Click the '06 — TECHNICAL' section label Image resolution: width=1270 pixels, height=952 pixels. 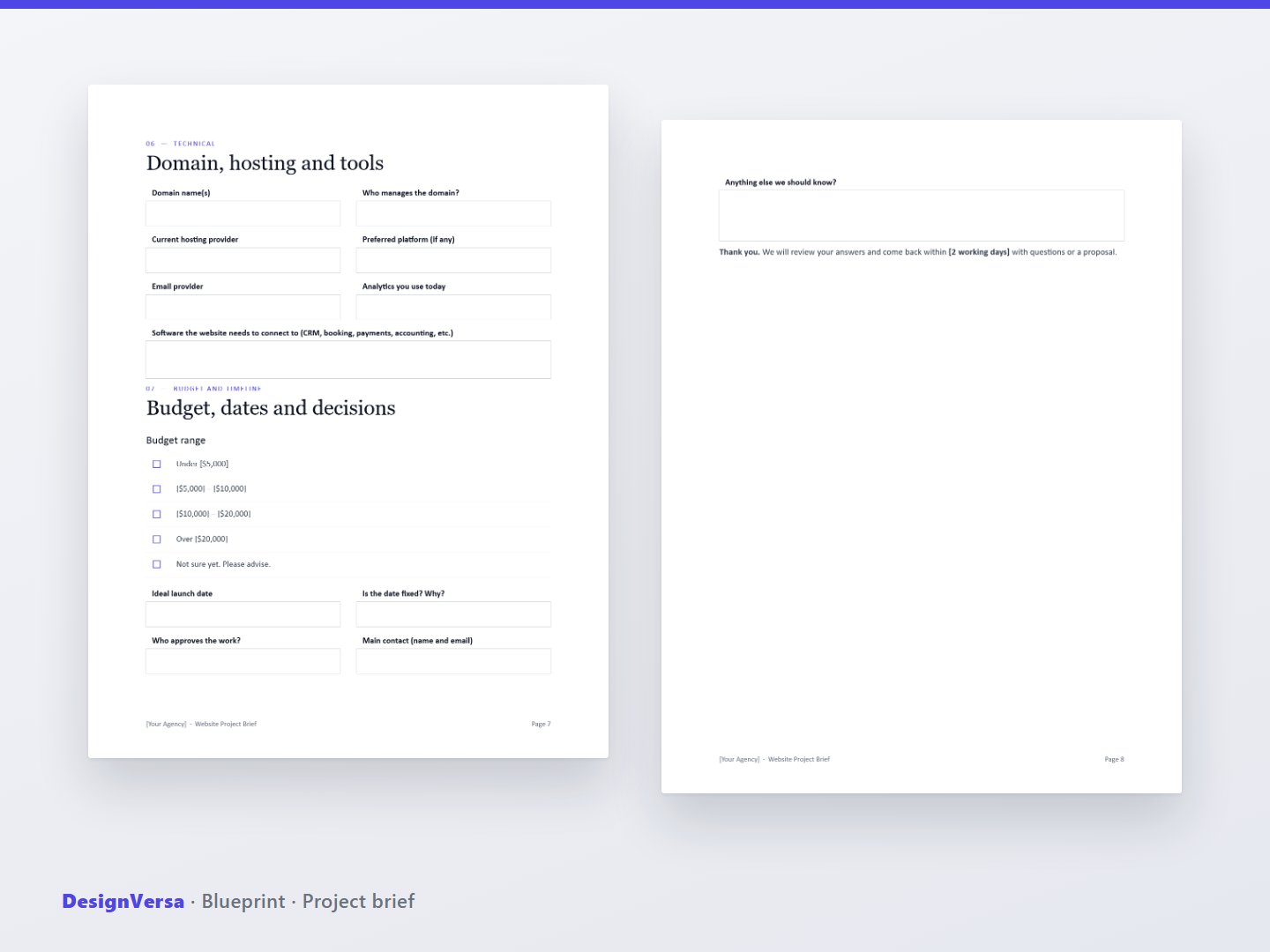181,144
